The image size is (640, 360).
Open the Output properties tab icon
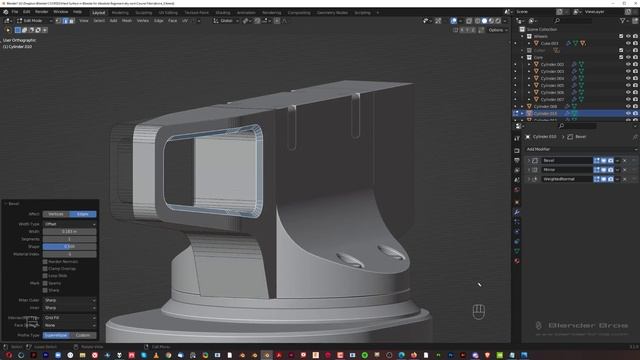pyautogui.click(x=517, y=160)
